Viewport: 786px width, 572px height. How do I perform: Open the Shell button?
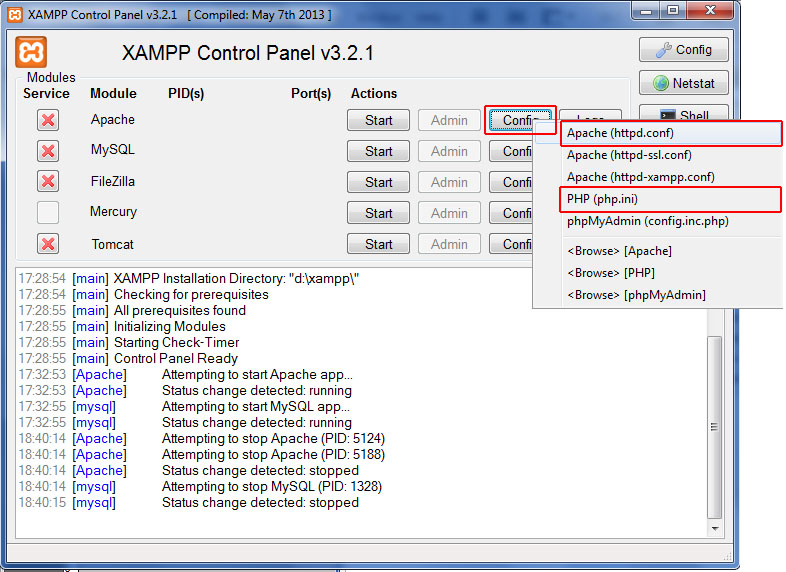click(x=684, y=113)
